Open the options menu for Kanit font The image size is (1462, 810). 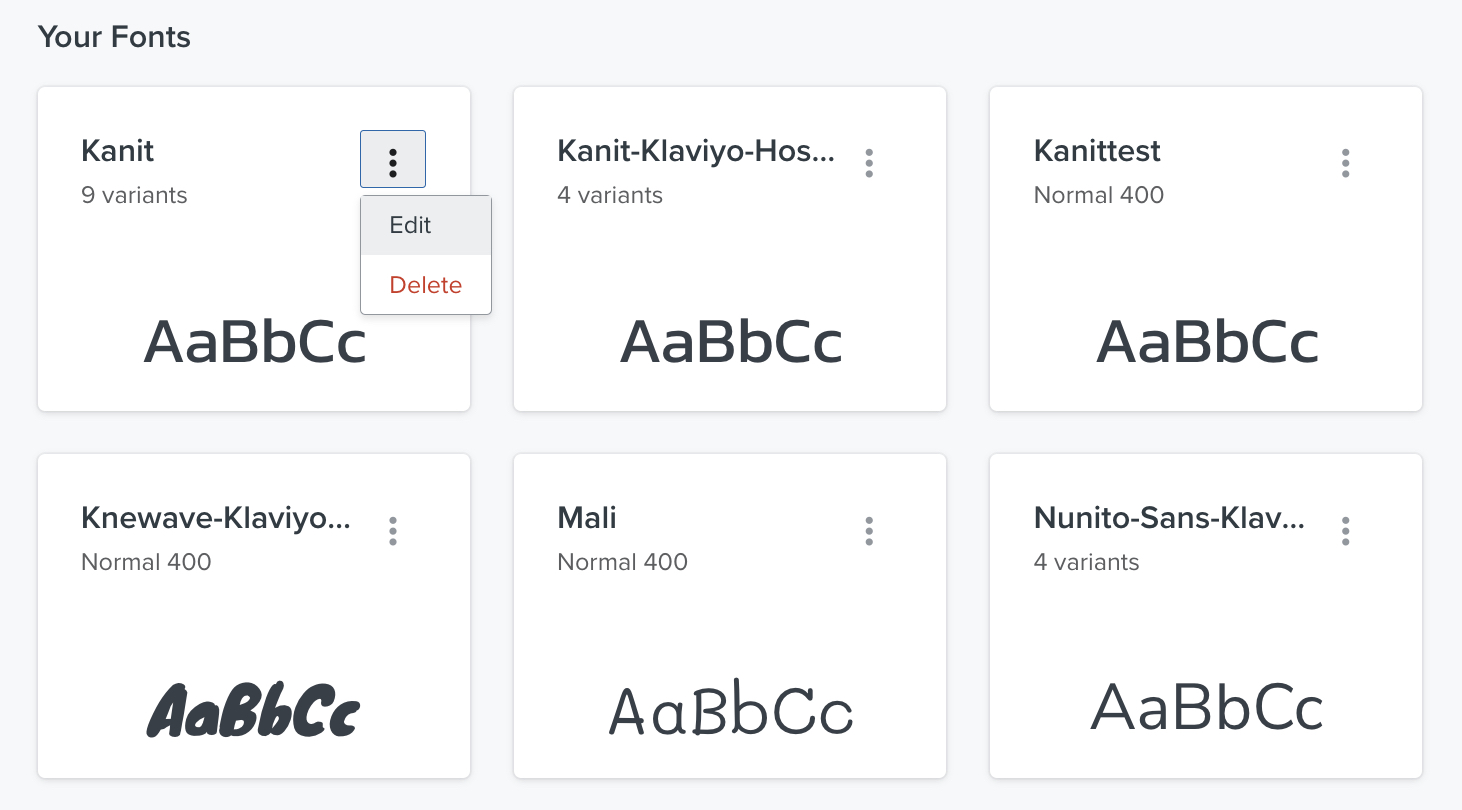pyautogui.click(x=392, y=158)
